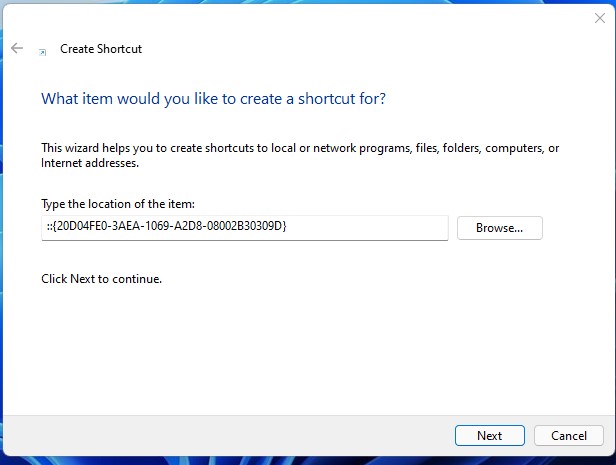This screenshot has height=465, width=616.
Task: Click the heading "What item would you like to create a shortcut for?"
Action: 213,99
